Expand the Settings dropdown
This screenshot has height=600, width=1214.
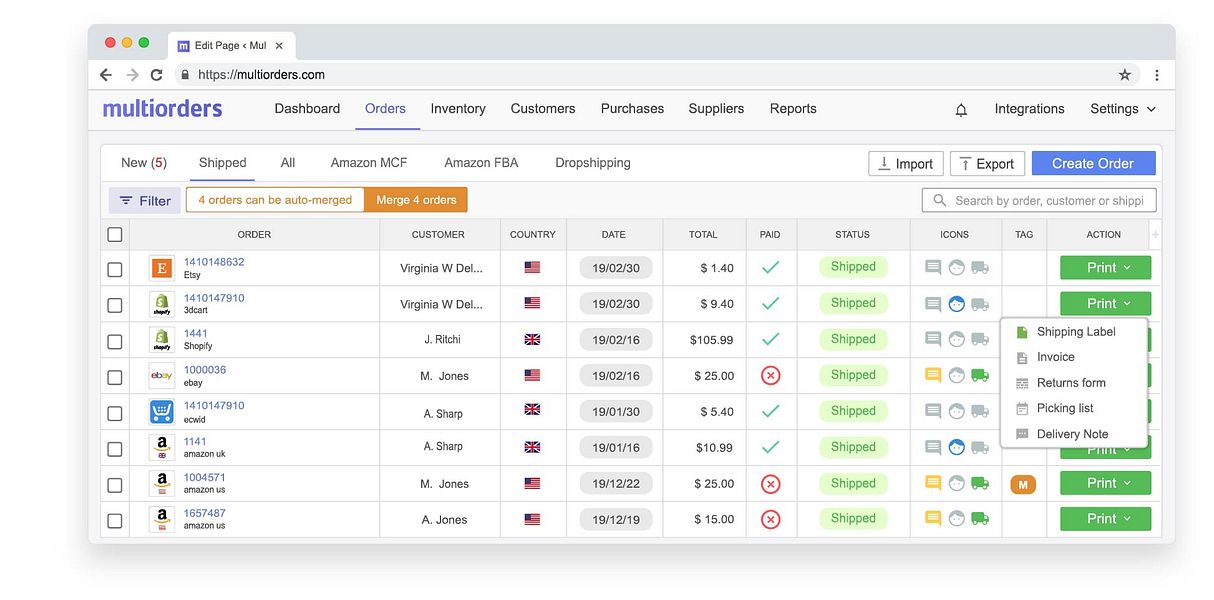pyautogui.click(x=1123, y=109)
